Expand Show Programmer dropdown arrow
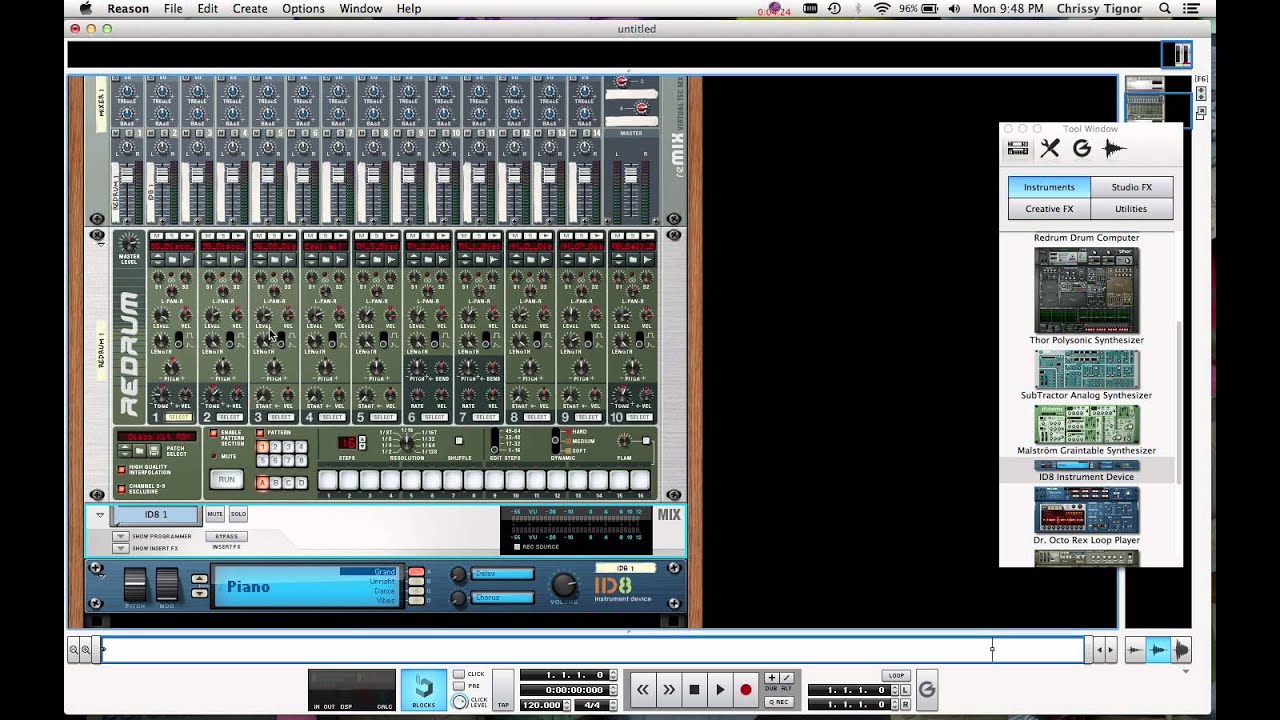1280x720 pixels. 120,536
